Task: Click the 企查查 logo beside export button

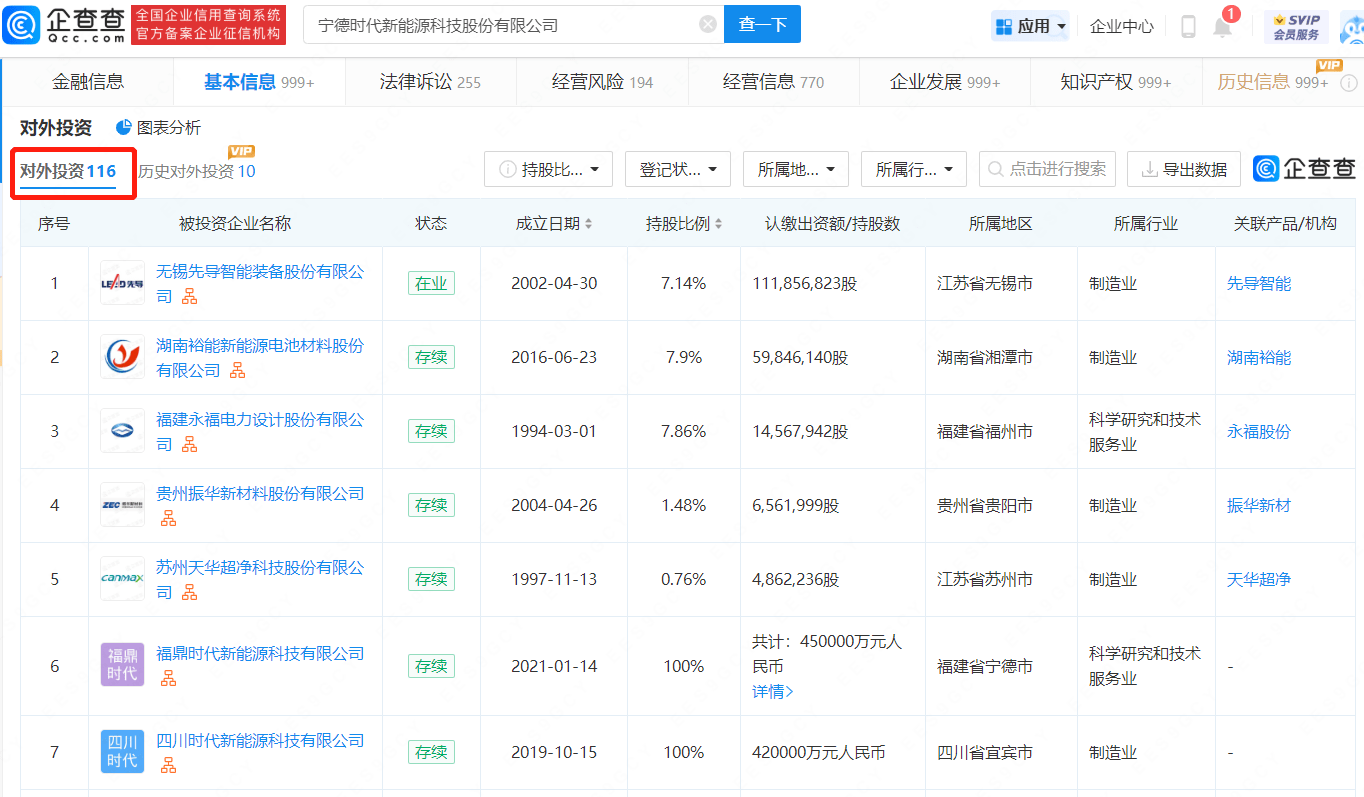Action: pyautogui.click(x=1305, y=169)
